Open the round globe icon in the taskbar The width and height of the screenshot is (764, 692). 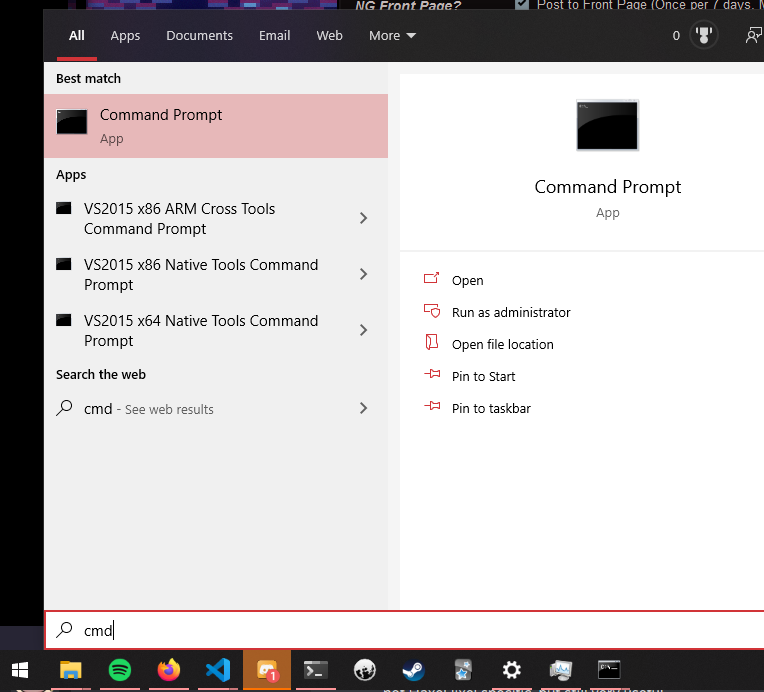[x=364, y=670]
